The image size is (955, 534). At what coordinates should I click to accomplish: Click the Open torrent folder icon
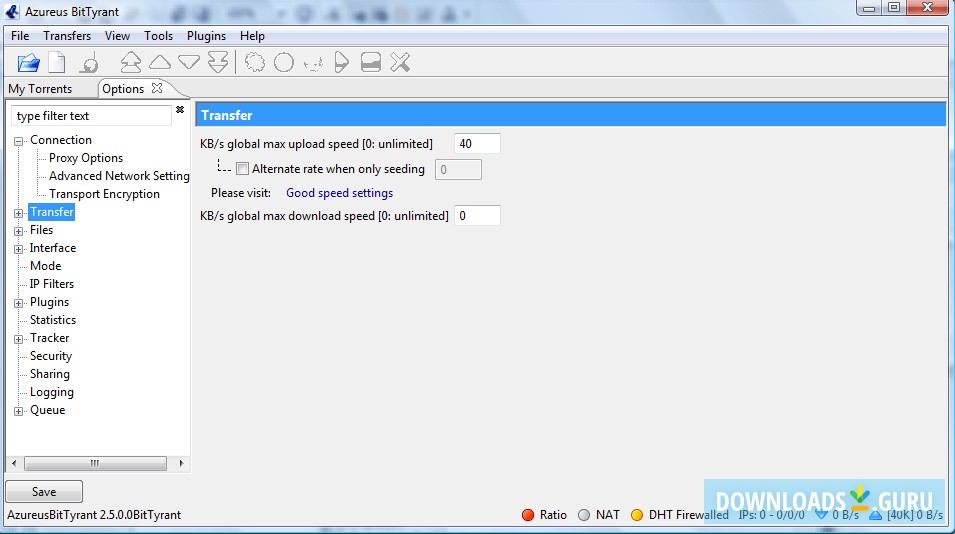(x=28, y=62)
